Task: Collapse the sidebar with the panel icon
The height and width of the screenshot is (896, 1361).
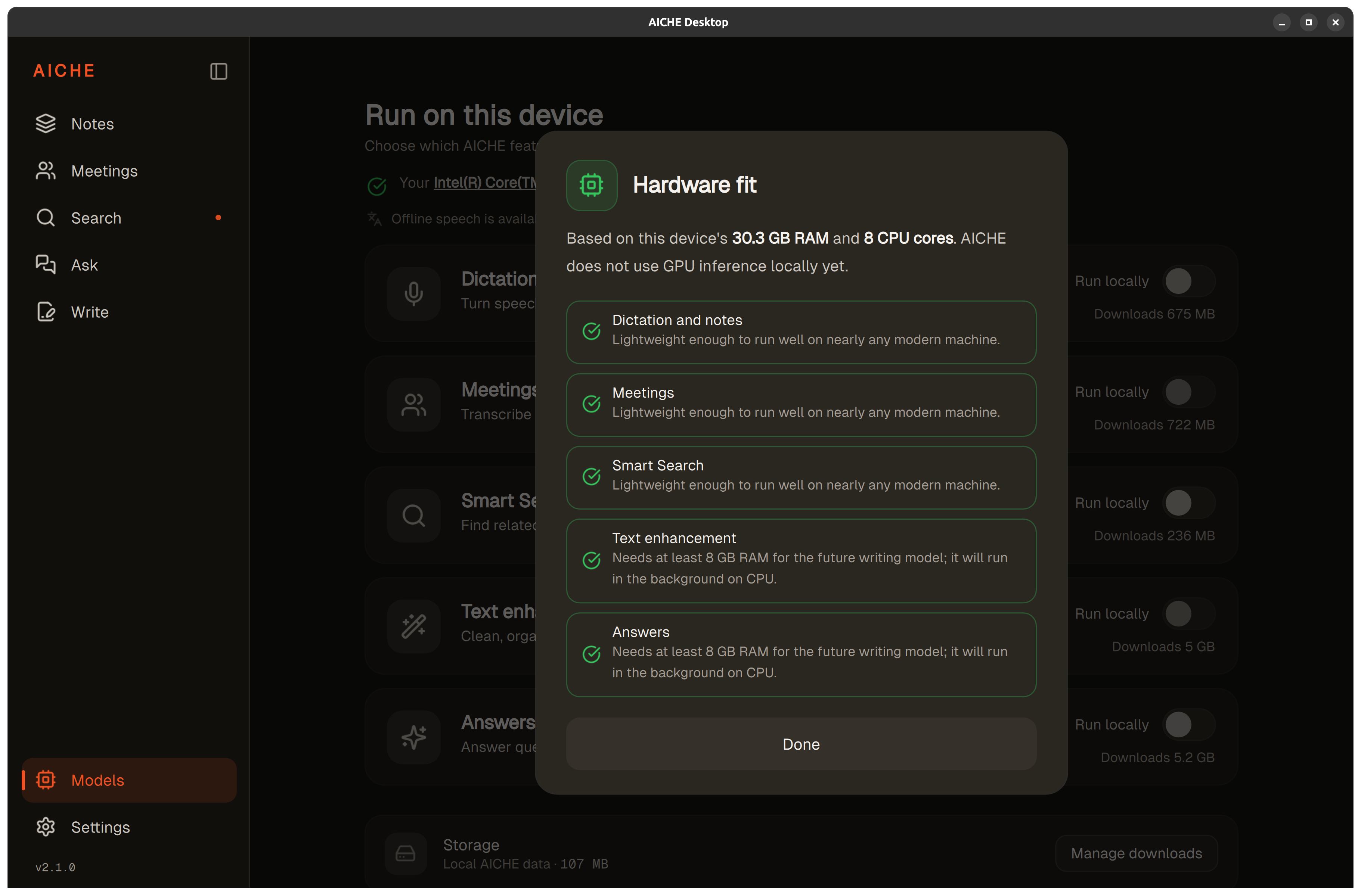Action: point(218,71)
